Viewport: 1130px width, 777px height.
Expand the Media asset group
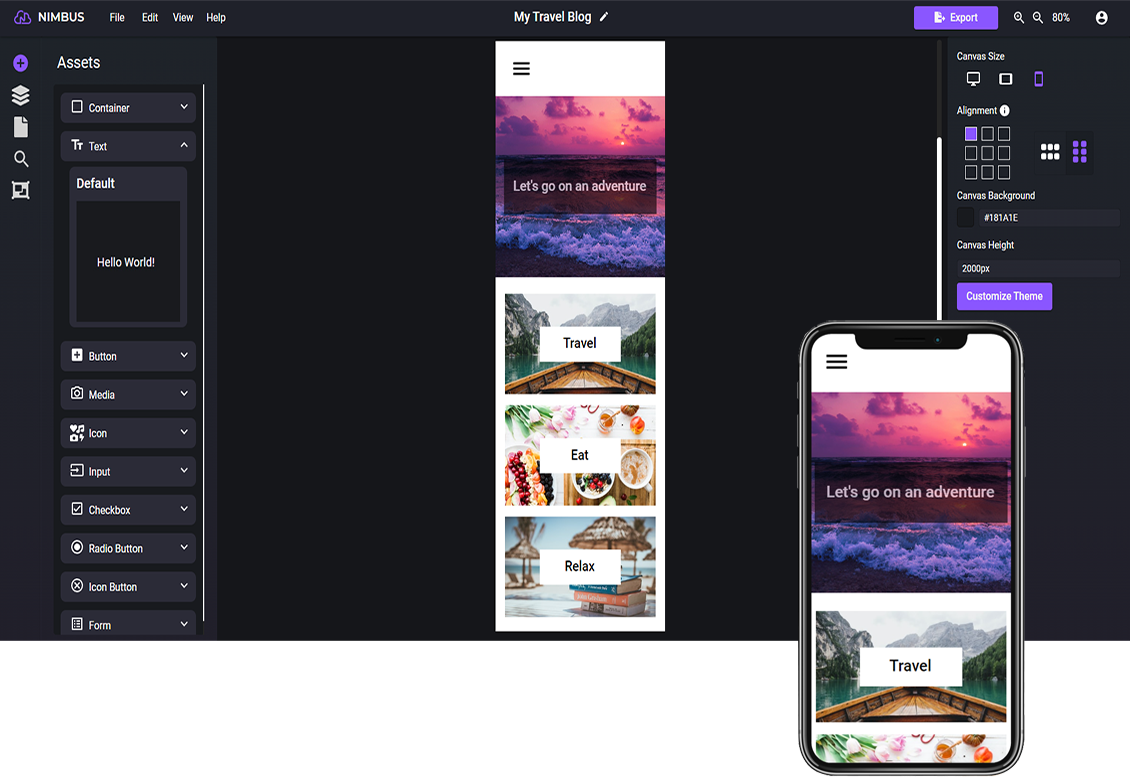point(184,394)
